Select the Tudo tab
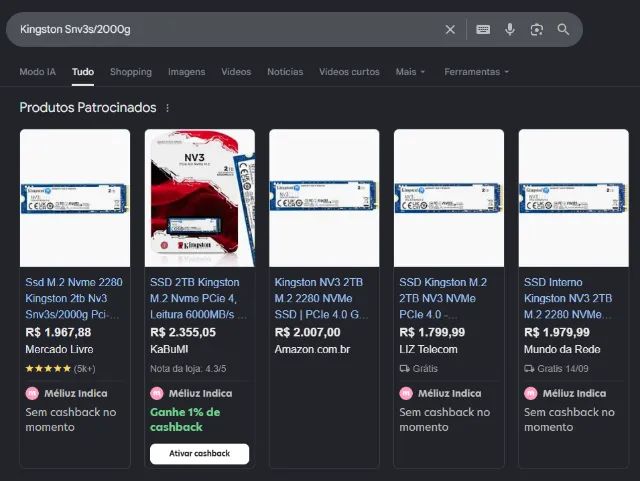This screenshot has height=481, width=640. 83,72
